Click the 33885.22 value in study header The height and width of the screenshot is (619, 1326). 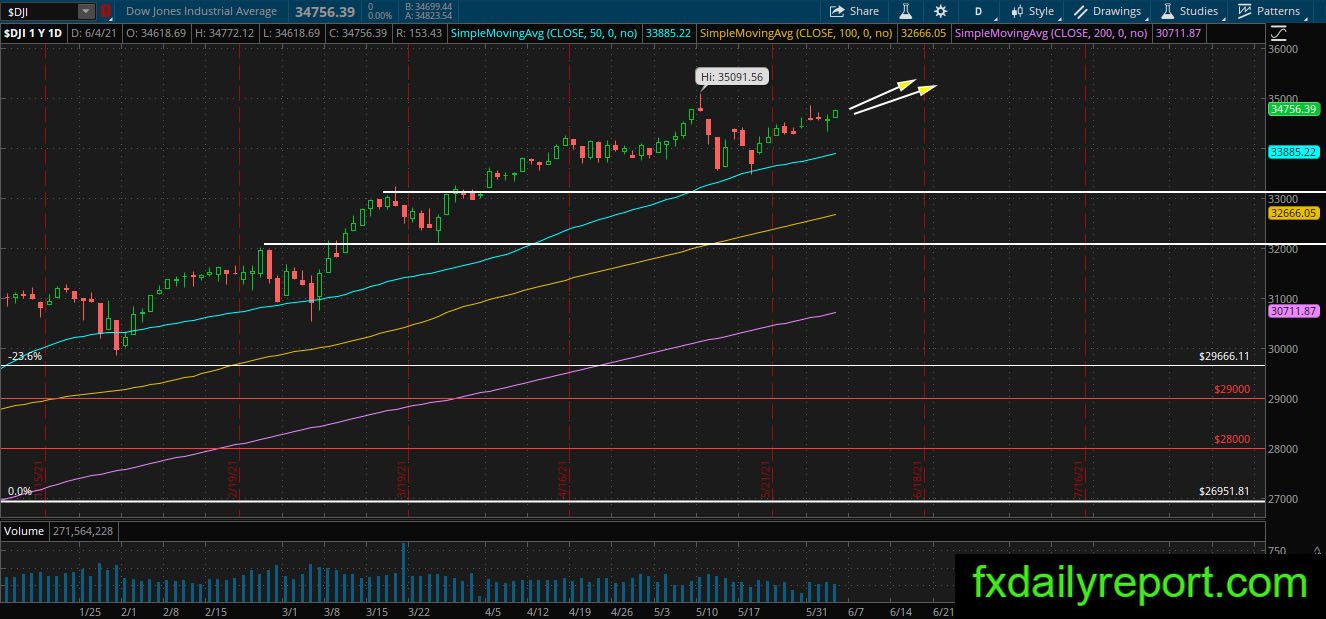pos(667,33)
